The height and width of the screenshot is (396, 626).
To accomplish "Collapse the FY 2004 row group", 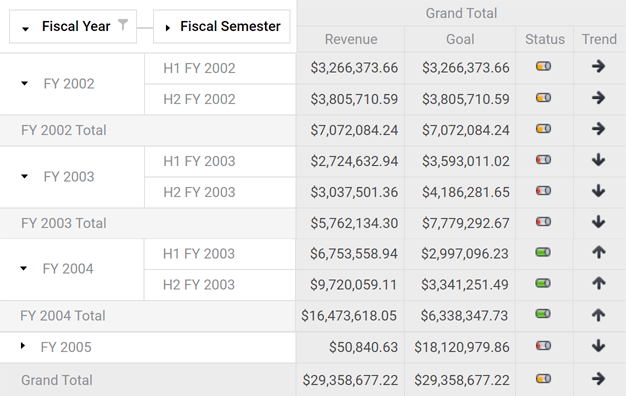I will pyautogui.click(x=24, y=268).
